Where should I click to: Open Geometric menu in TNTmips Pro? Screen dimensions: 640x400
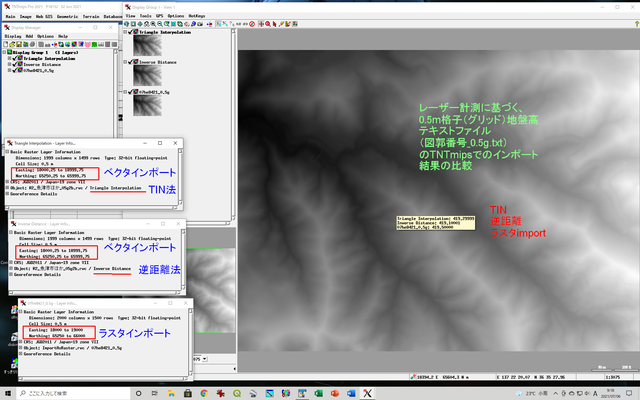[67, 17]
